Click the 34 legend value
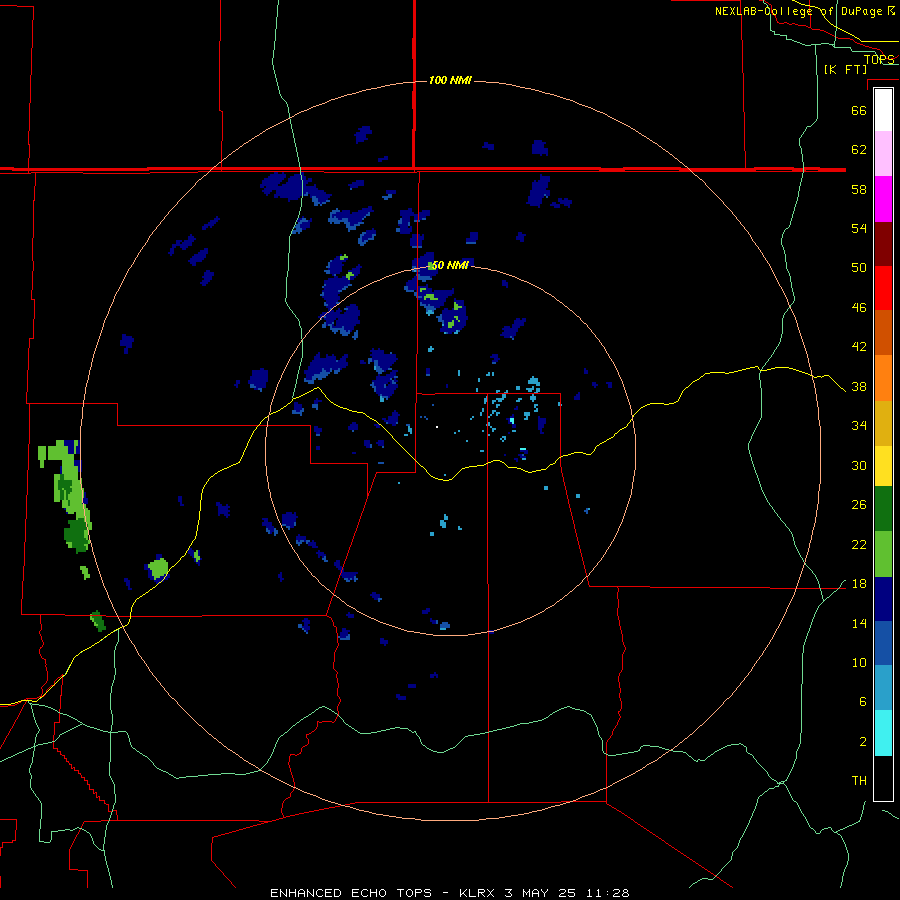The width and height of the screenshot is (900, 900). click(x=859, y=426)
